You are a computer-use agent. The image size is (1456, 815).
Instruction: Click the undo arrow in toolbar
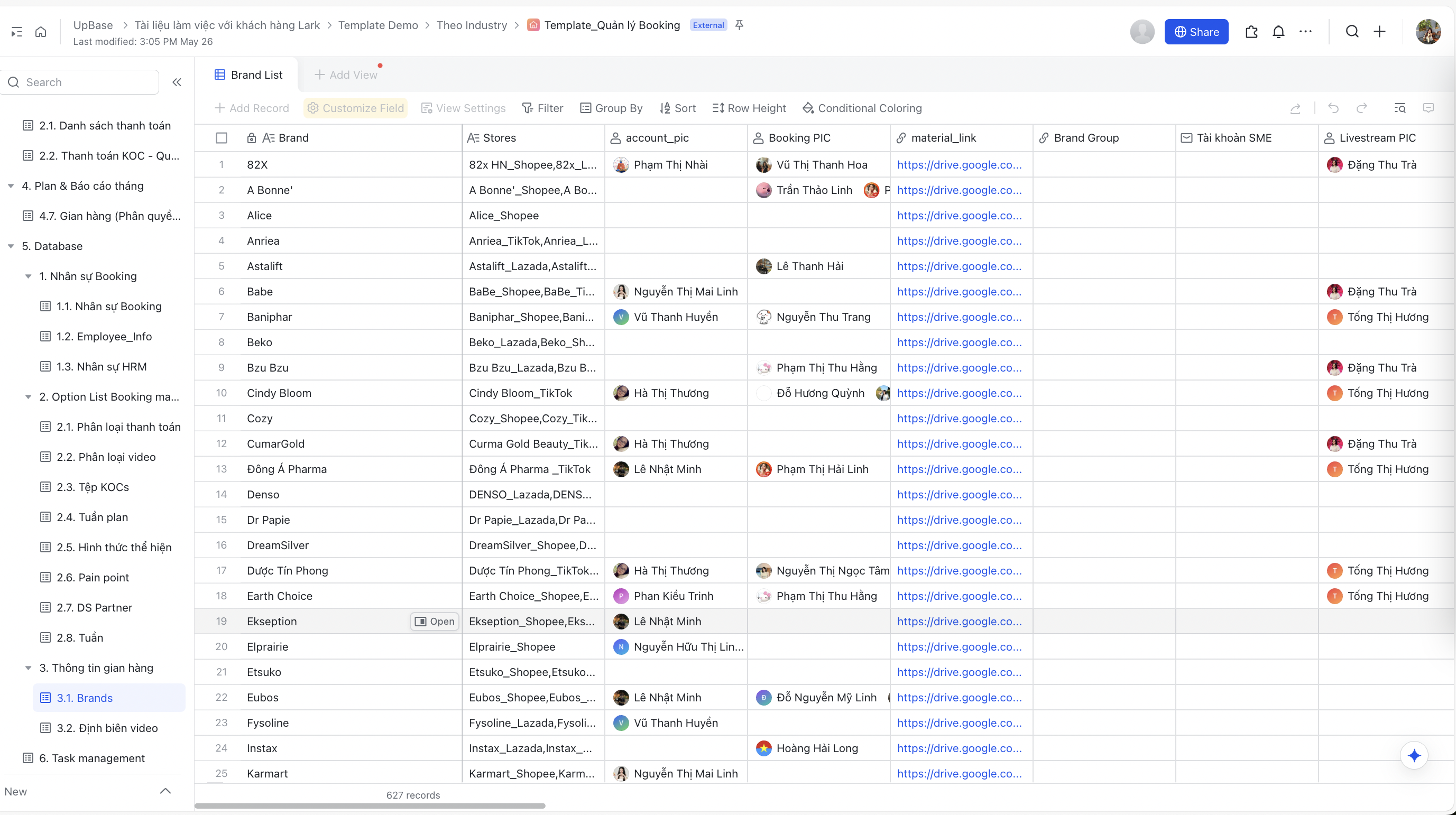point(1333,108)
